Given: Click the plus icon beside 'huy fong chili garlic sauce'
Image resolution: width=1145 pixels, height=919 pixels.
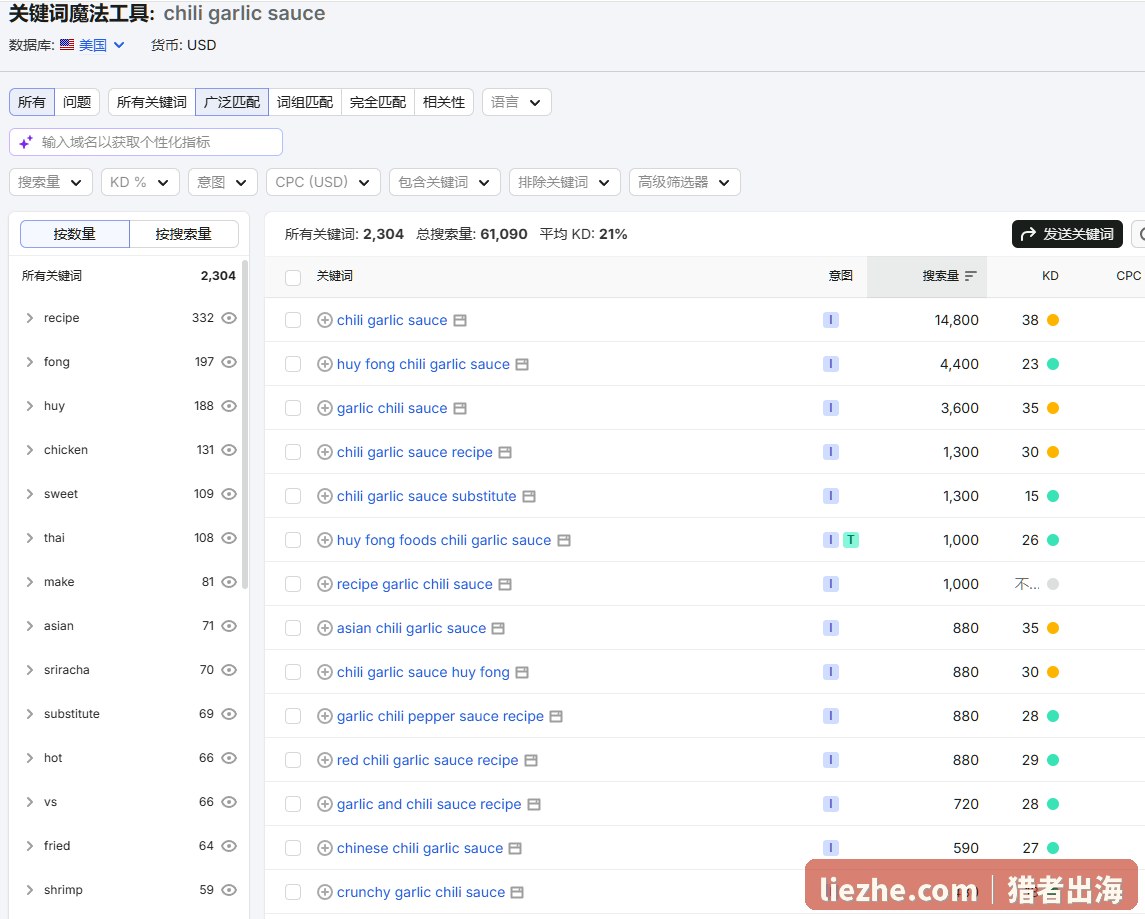Looking at the screenshot, I should point(325,364).
